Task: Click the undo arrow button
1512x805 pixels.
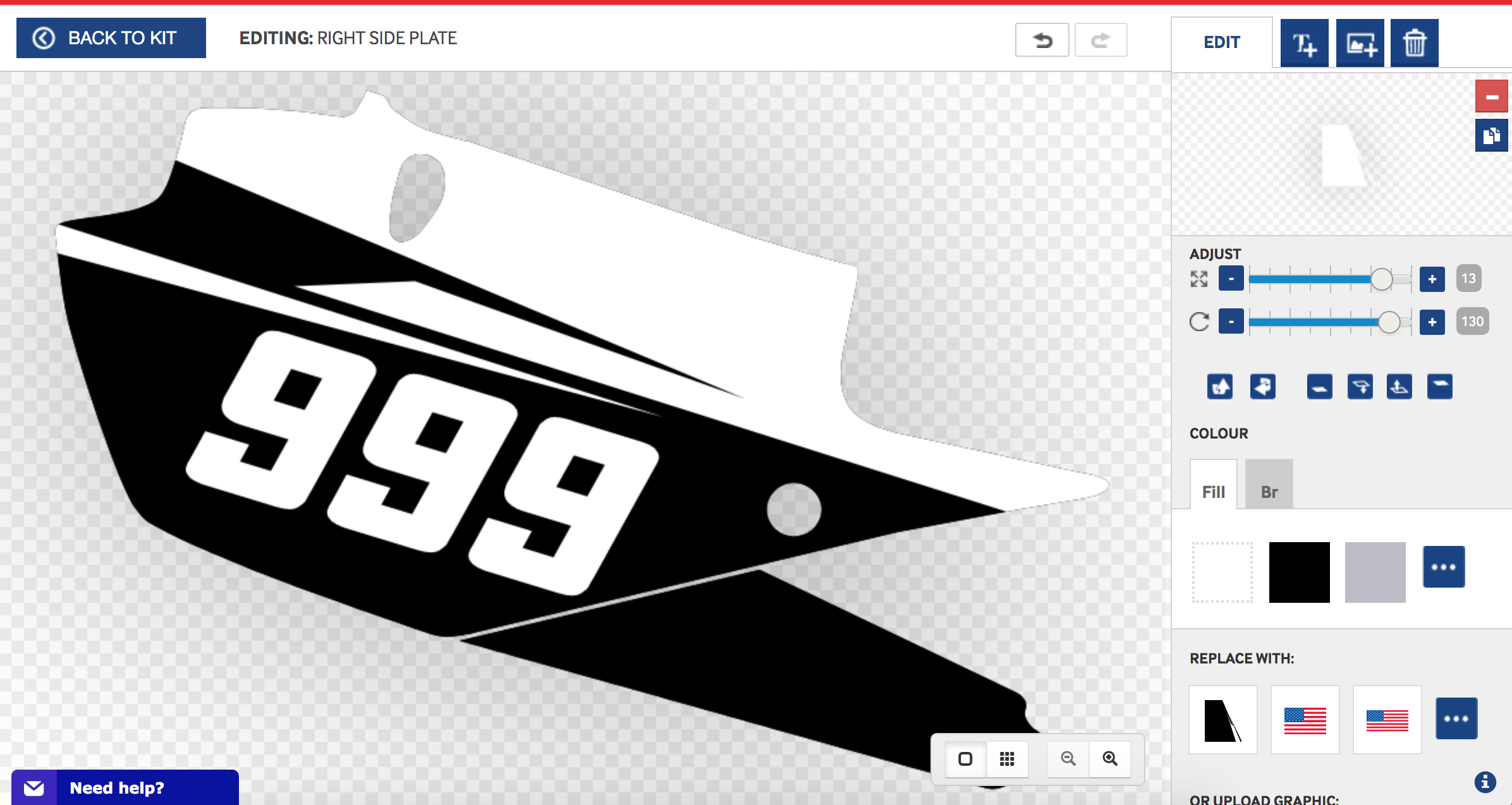Action: click(x=1042, y=40)
